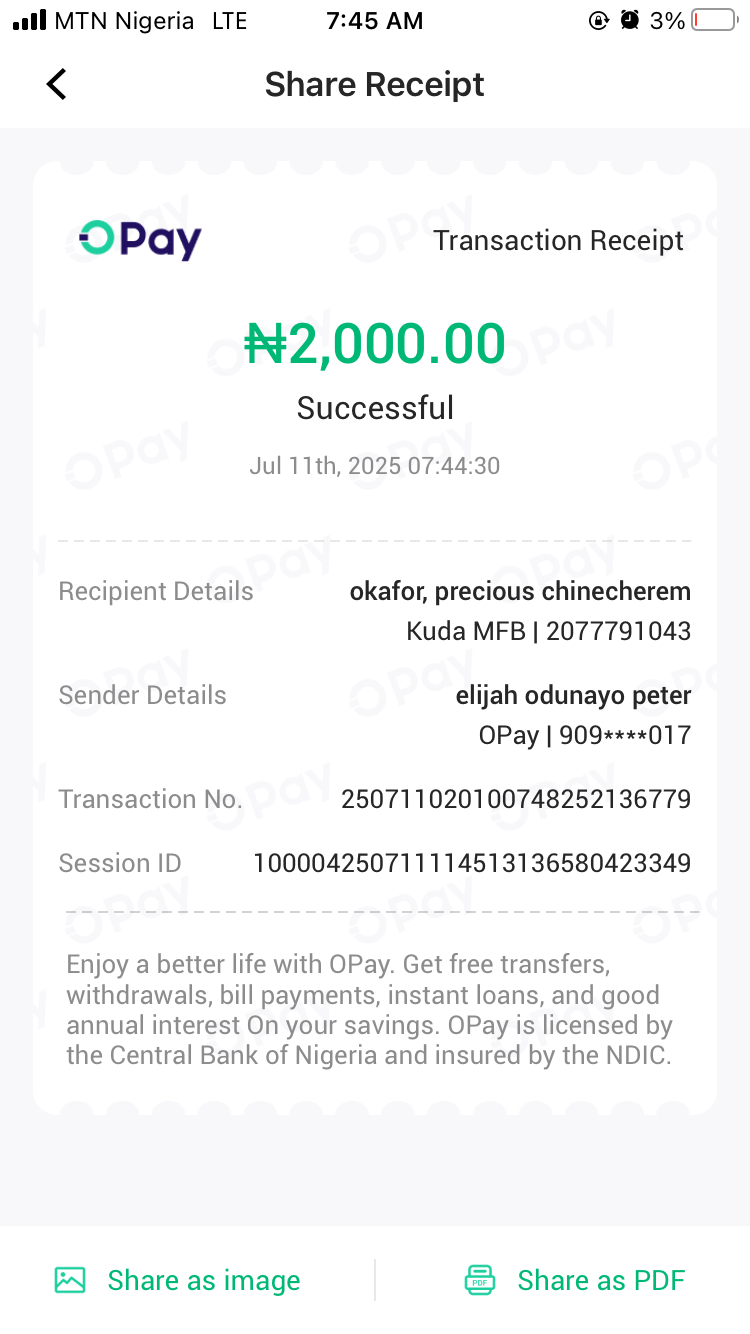The height and width of the screenshot is (1334, 750).
Task: Tap the OPay logo on the receipt
Action: [141, 240]
